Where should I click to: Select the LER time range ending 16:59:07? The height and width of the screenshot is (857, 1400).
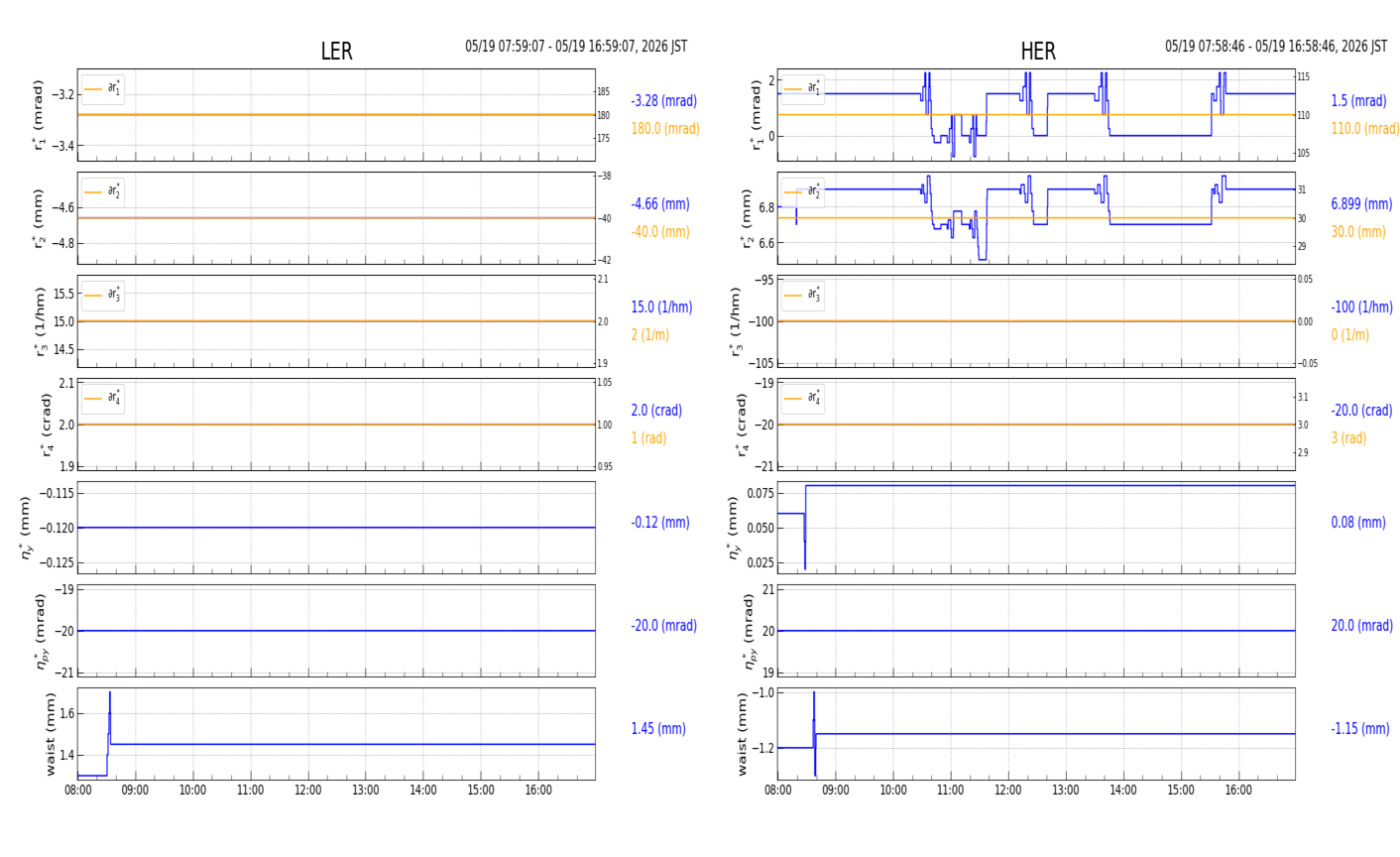click(x=576, y=47)
